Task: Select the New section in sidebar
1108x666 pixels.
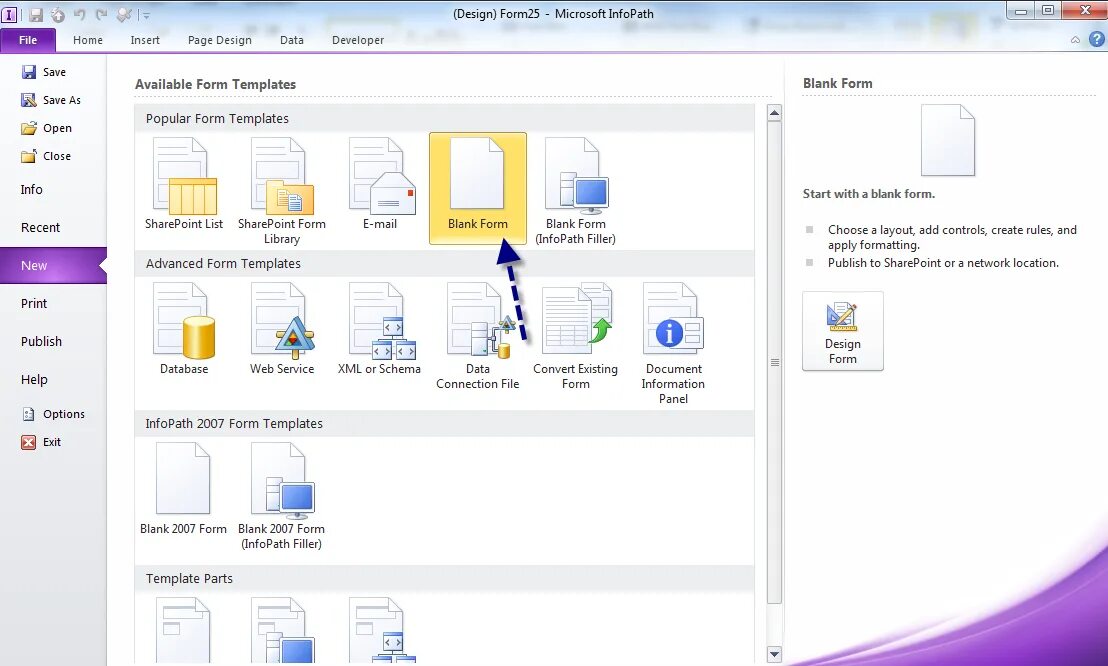Action: pos(53,265)
